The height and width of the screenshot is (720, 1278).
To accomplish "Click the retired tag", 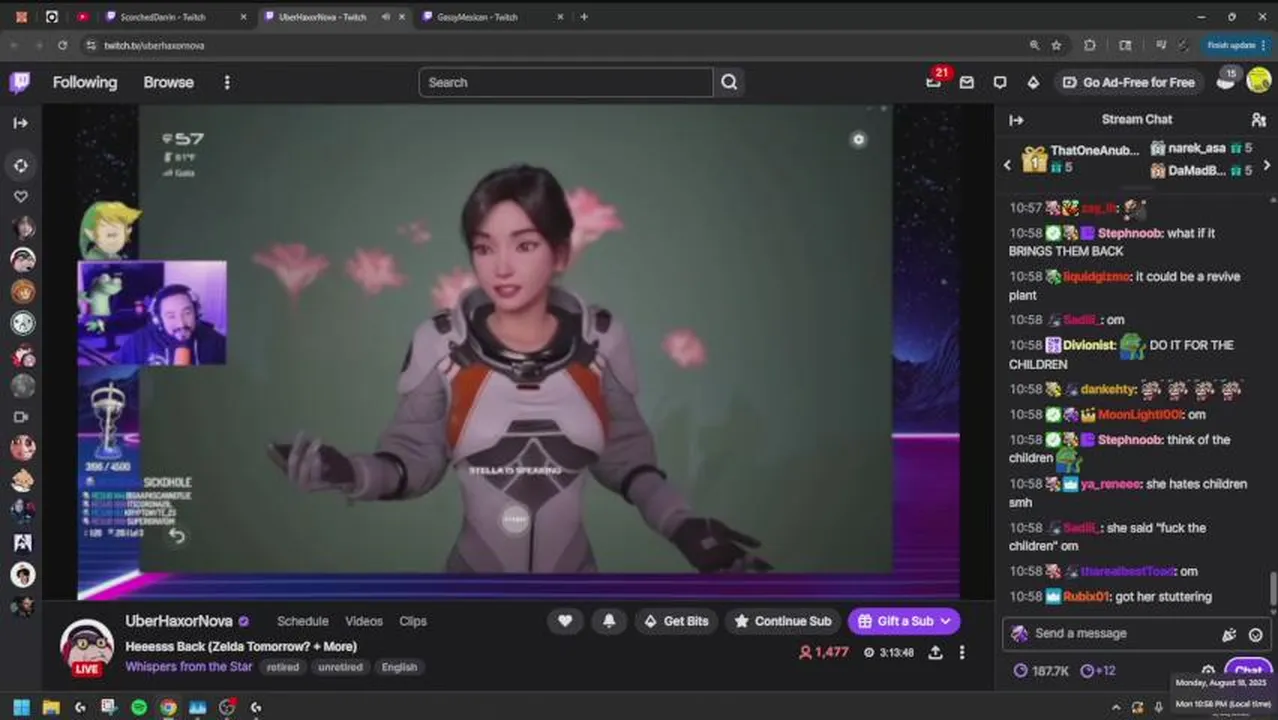I will click(283, 667).
